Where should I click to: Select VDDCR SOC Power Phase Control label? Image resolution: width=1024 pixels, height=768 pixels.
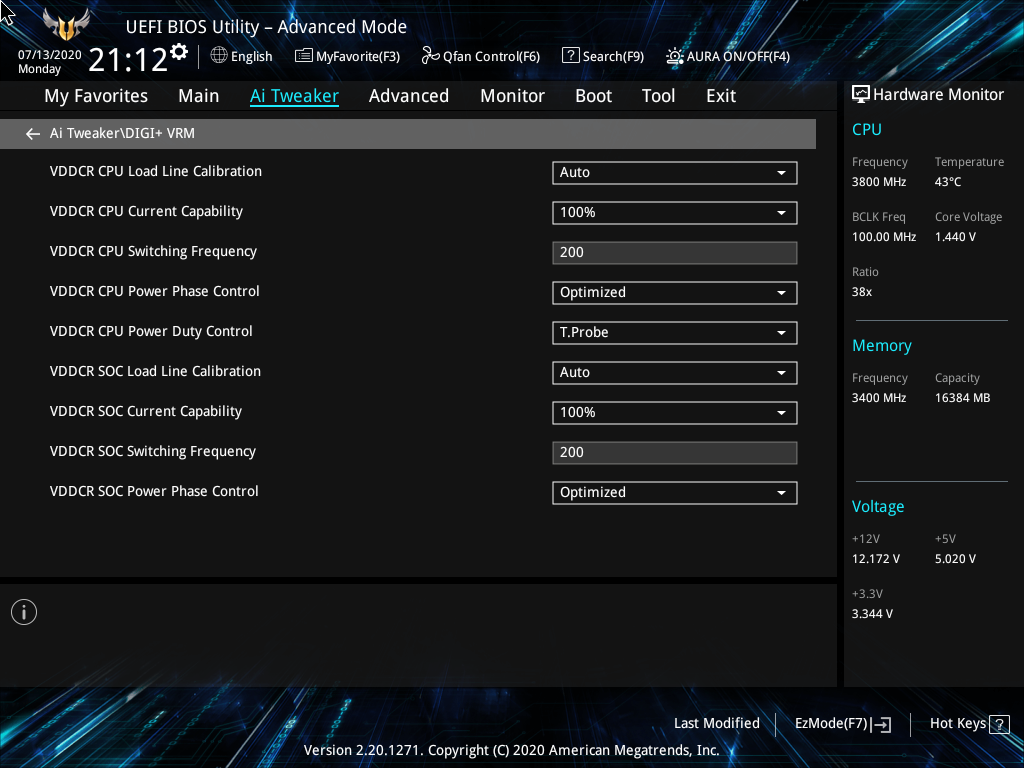pos(154,491)
